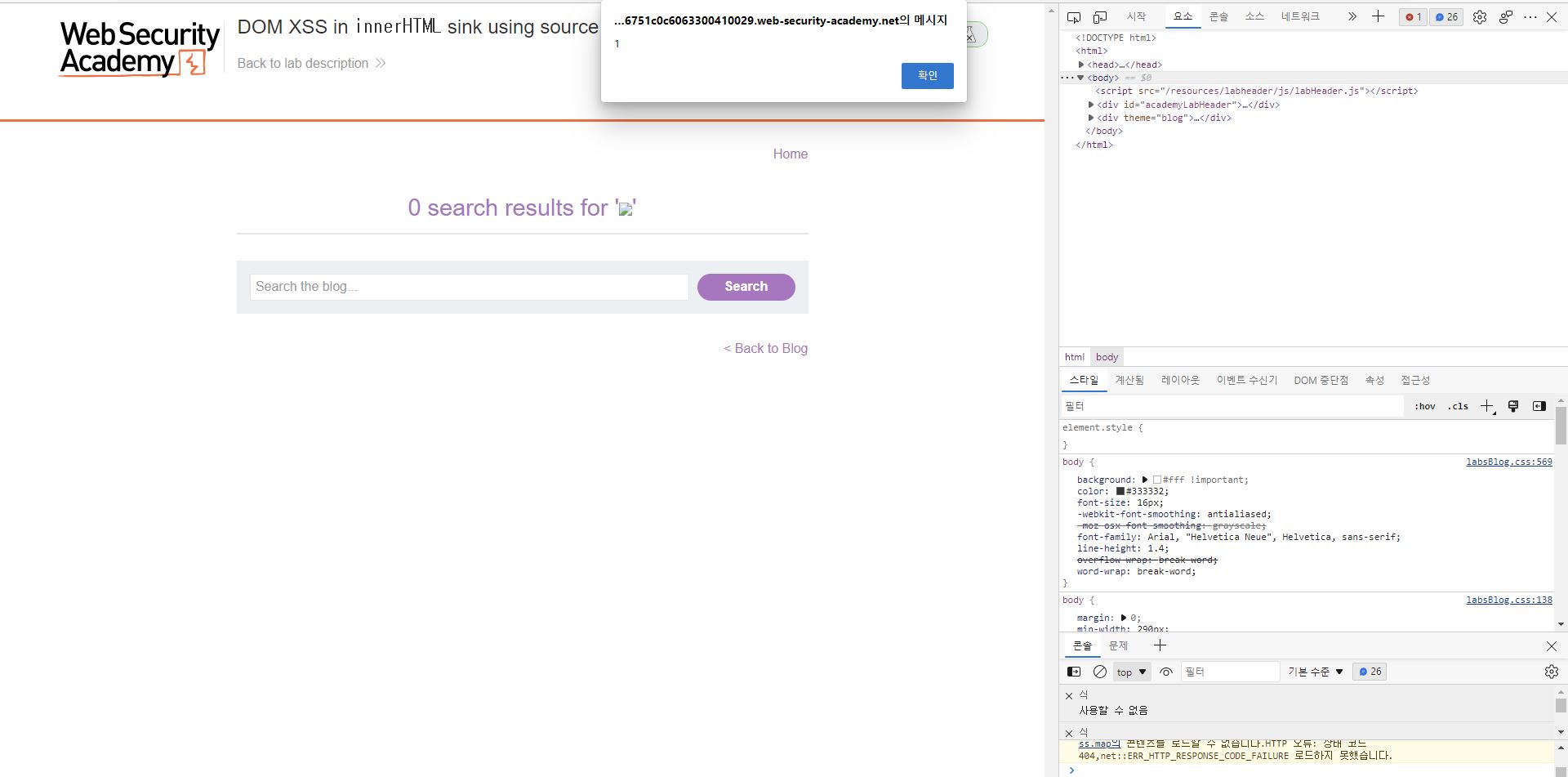Open the labsBlog.css:138 source link
This screenshot has width=1568, height=777.
click(x=1508, y=600)
